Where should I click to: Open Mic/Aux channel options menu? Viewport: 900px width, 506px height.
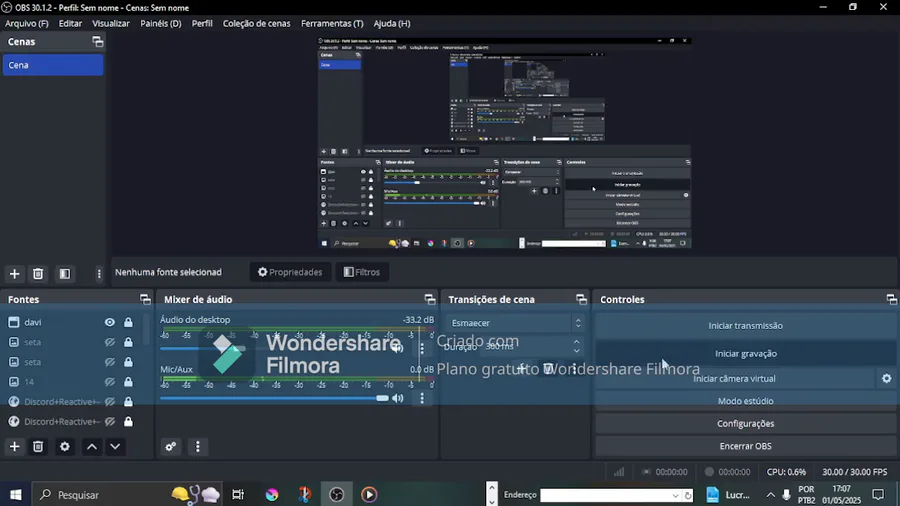pyautogui.click(x=422, y=398)
